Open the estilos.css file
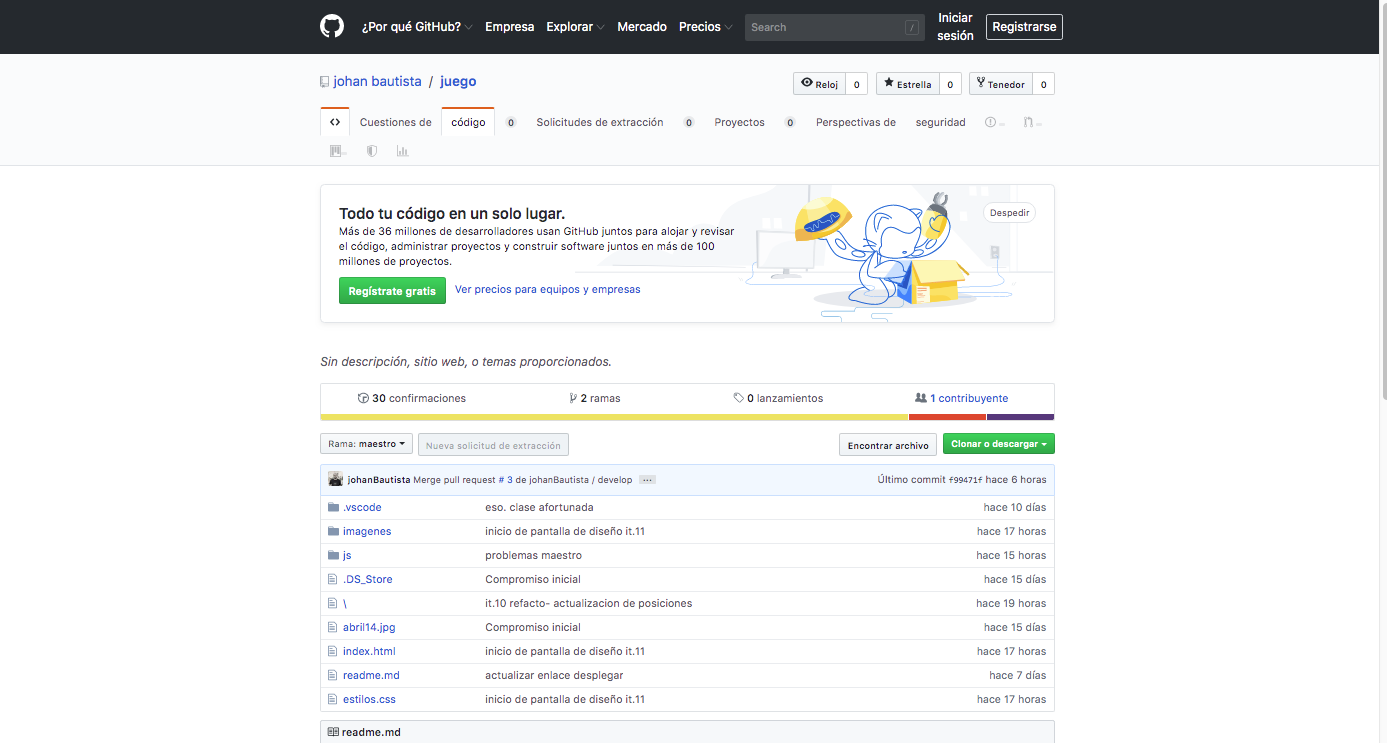1387x743 pixels. (x=369, y=699)
